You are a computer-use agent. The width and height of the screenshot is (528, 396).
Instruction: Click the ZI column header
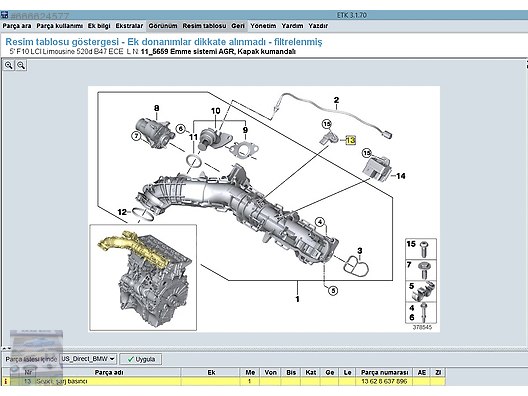click(438, 372)
